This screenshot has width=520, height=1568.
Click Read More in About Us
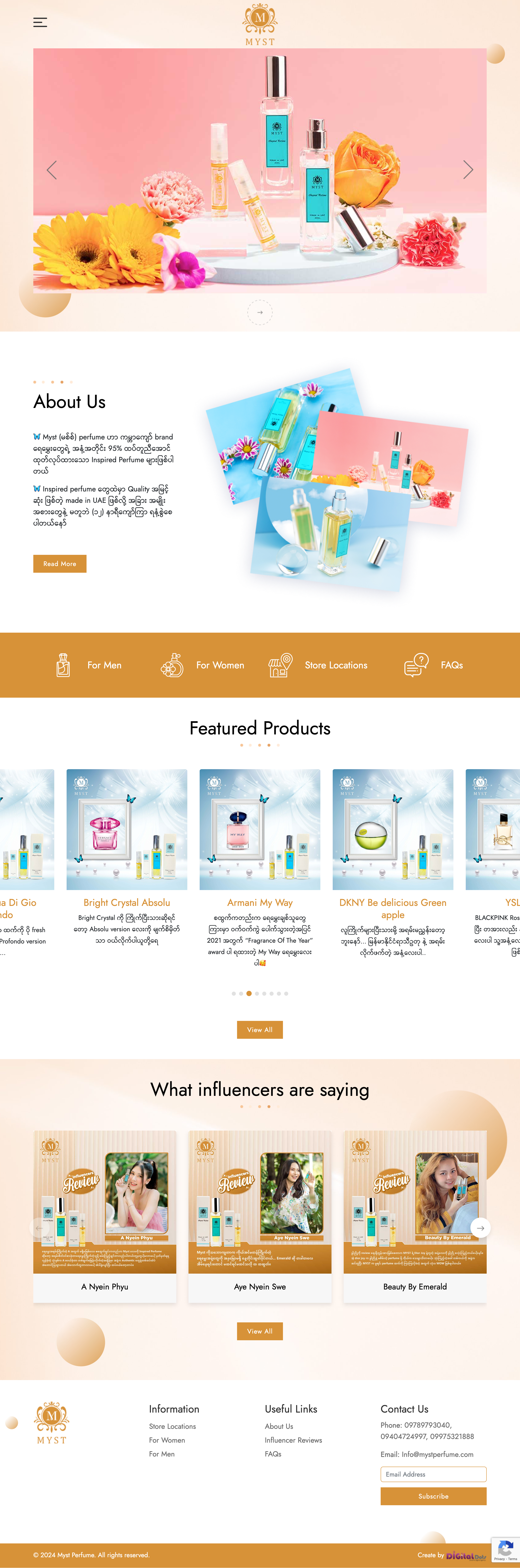pyautogui.click(x=60, y=564)
